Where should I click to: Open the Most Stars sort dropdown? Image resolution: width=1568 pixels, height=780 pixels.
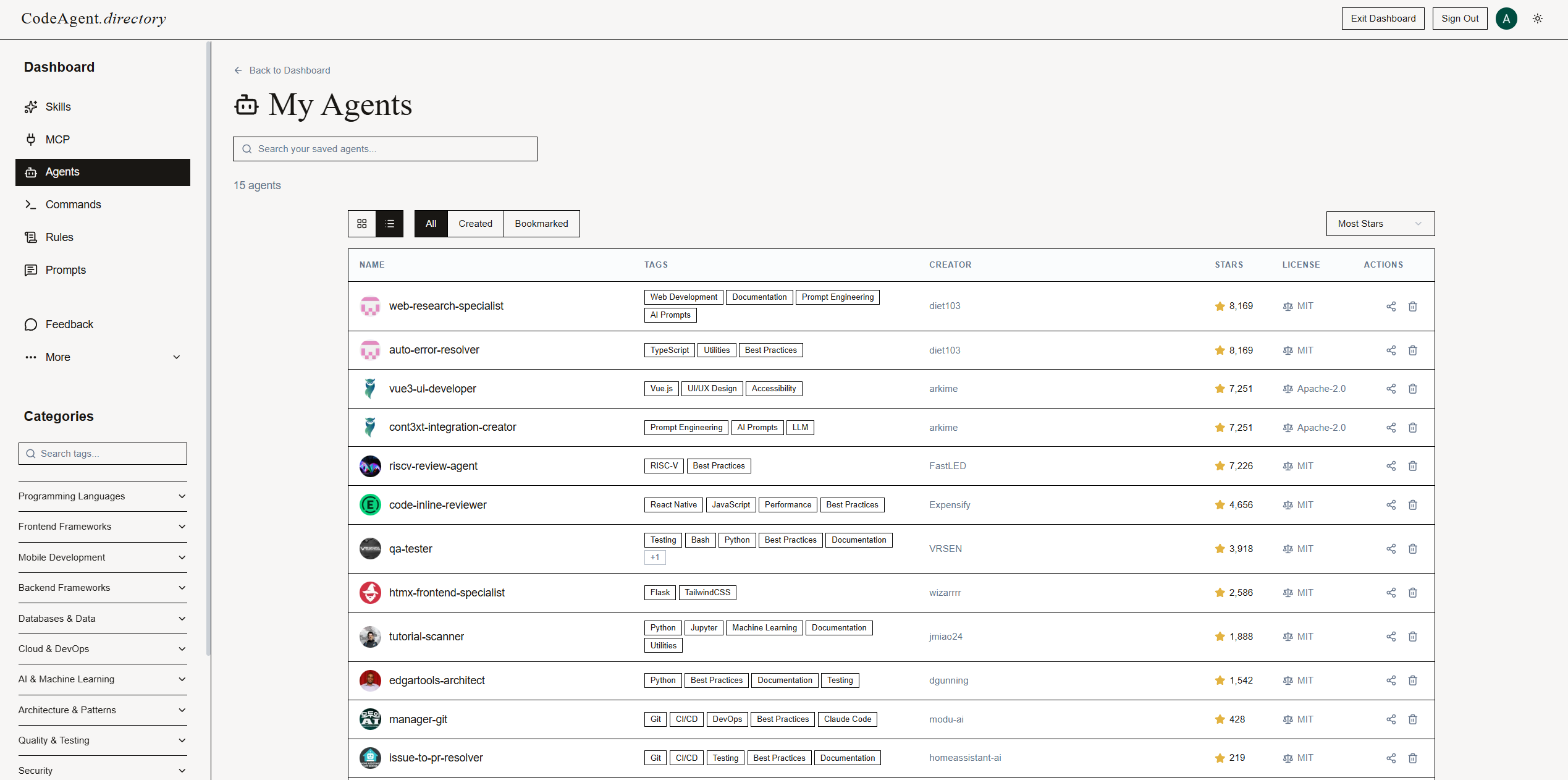1380,223
